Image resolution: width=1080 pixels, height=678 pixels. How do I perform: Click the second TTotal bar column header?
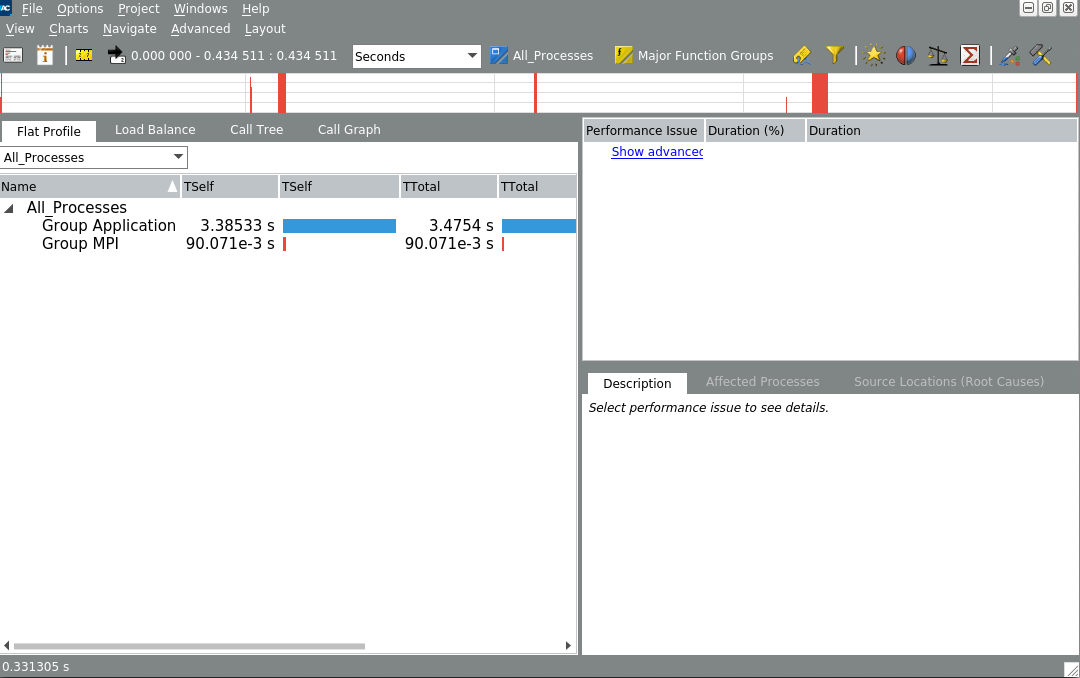coord(537,187)
